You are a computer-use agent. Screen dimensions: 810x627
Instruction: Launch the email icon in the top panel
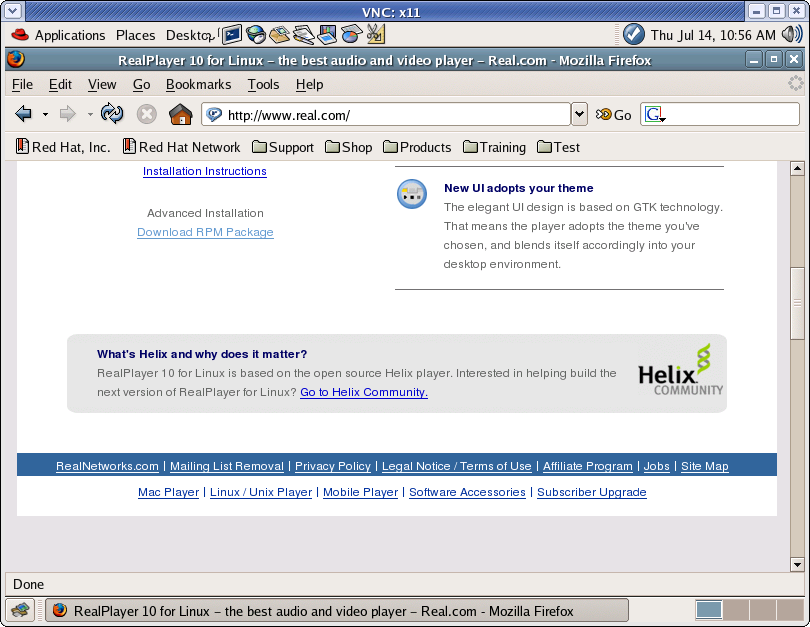coord(279,35)
